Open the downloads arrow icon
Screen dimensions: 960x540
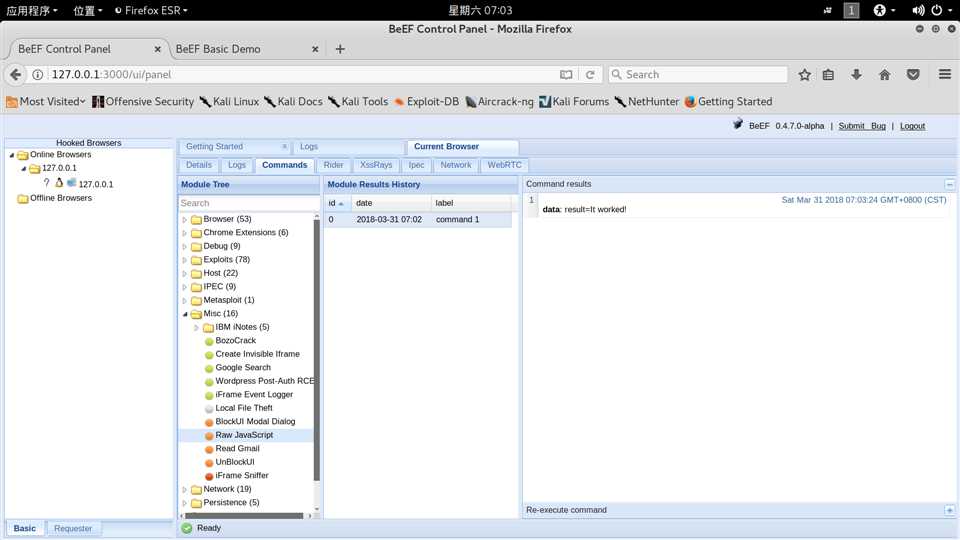[856, 75]
